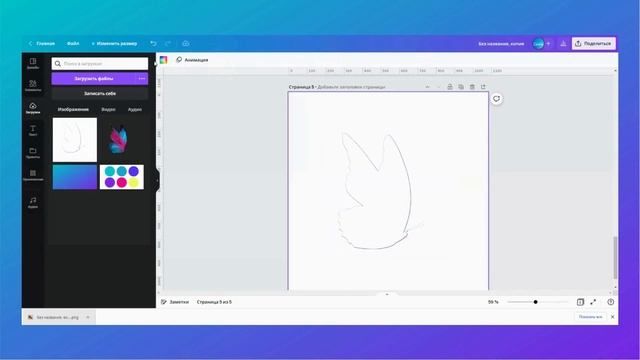
Task: Click the delete page trash icon
Action: pyautogui.click(x=472, y=87)
